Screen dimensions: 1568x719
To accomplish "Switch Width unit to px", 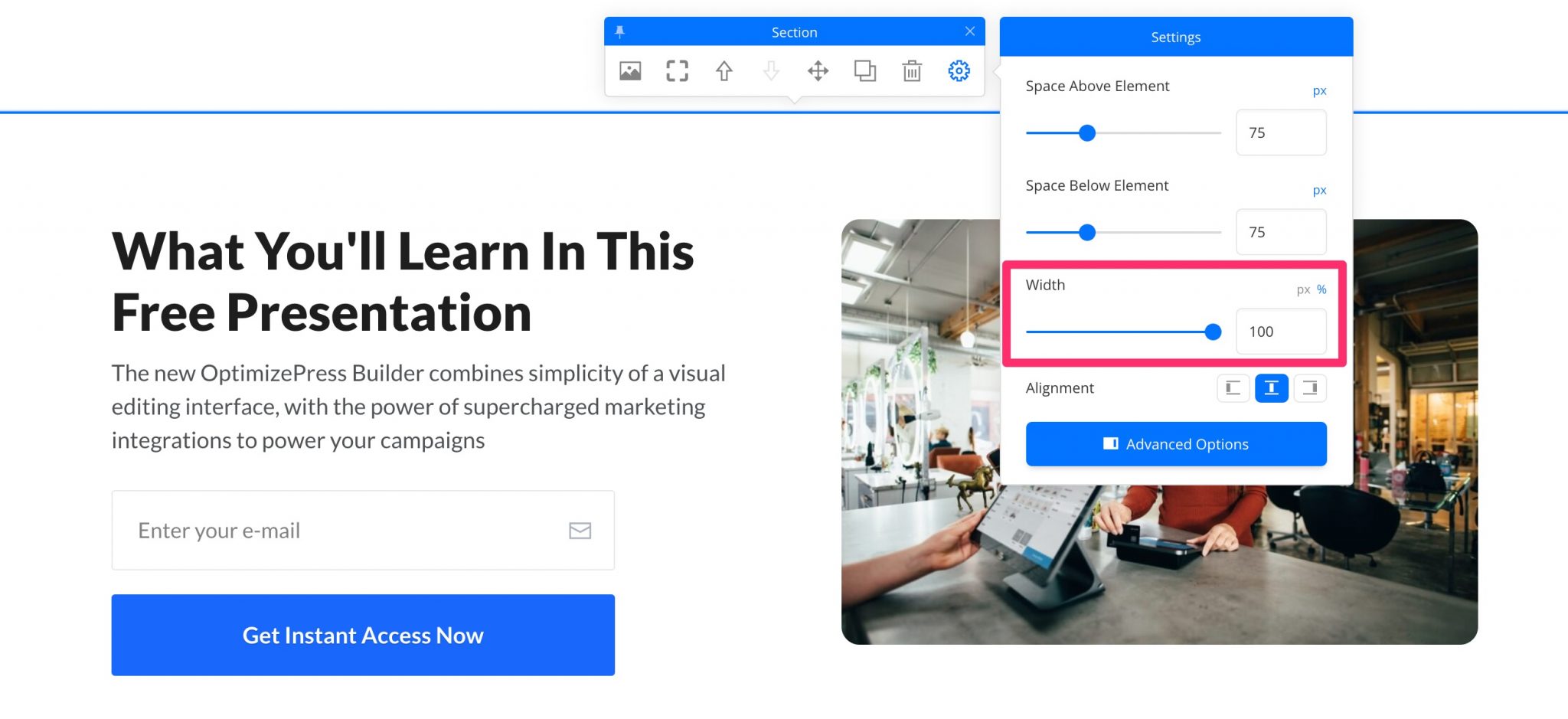I will point(1302,289).
